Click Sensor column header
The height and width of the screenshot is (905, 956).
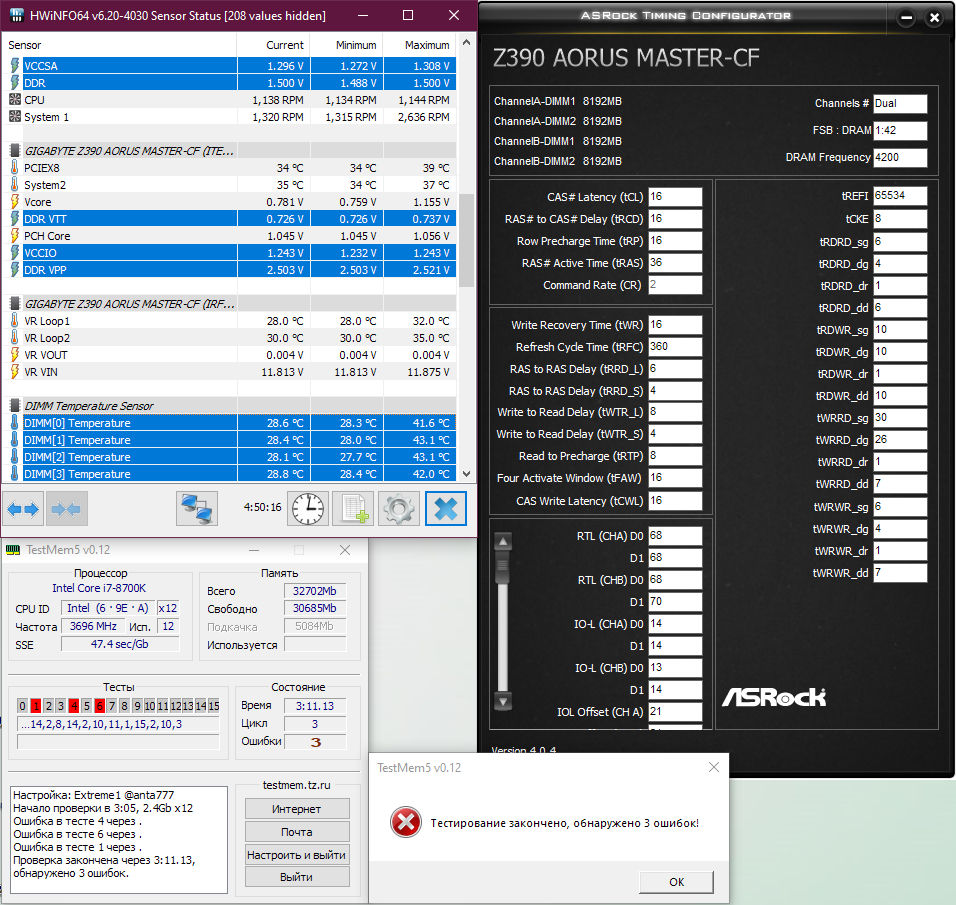(x=120, y=45)
